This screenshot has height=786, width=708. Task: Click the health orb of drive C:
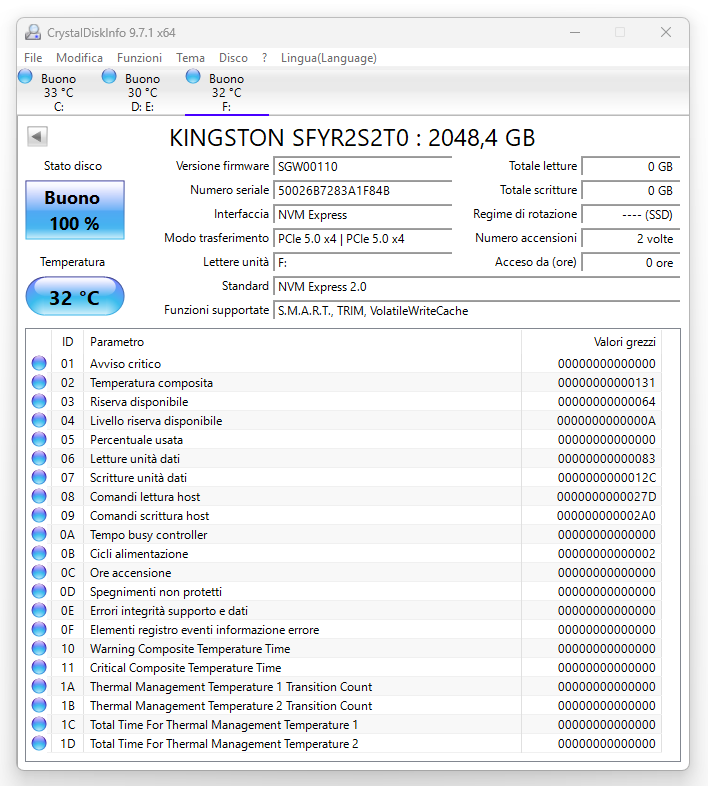tap(26, 77)
